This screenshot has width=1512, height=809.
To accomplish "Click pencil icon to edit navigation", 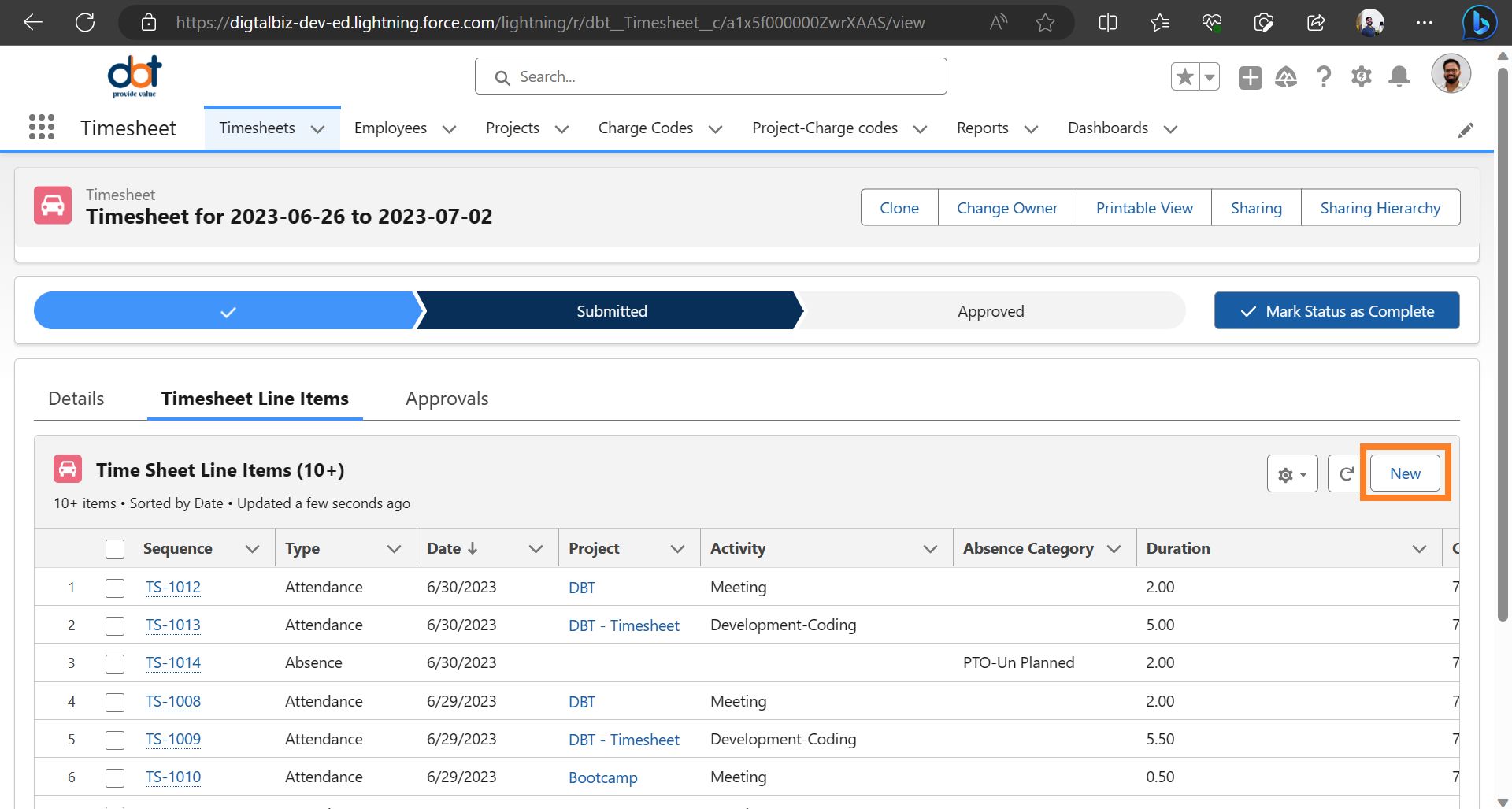I will [x=1466, y=130].
